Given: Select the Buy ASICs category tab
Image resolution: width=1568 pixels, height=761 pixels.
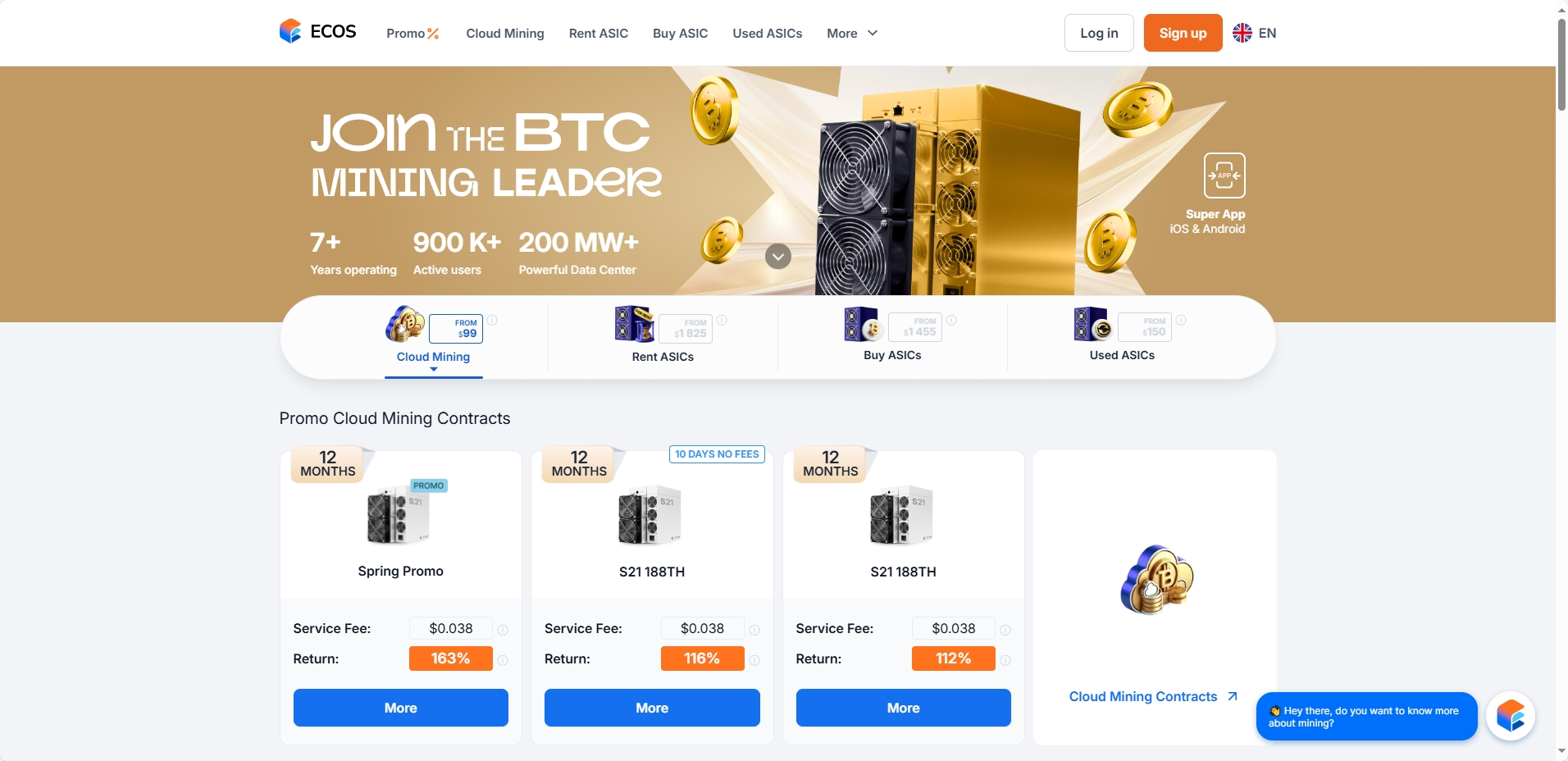Looking at the screenshot, I should click(892, 336).
